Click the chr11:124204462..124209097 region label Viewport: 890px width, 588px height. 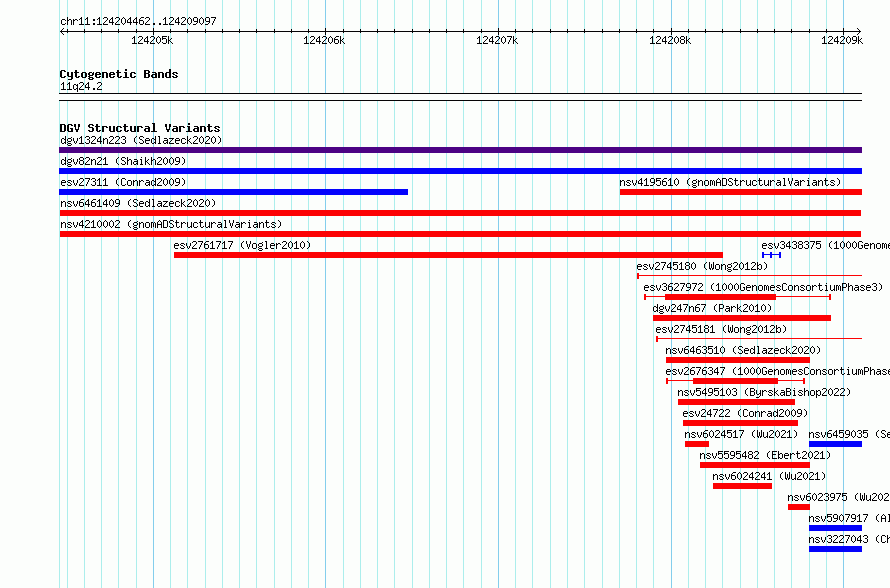138,22
